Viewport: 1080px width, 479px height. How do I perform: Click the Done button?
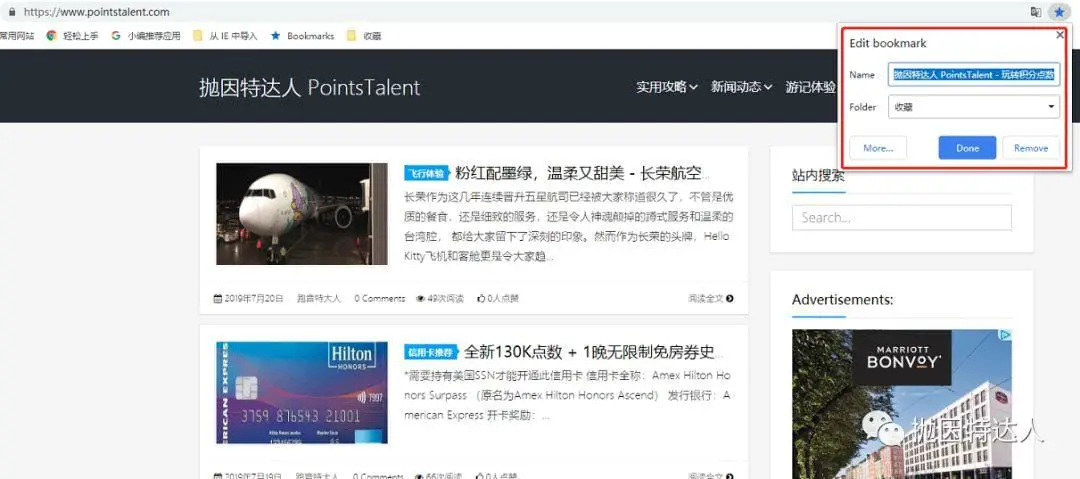[x=967, y=147]
